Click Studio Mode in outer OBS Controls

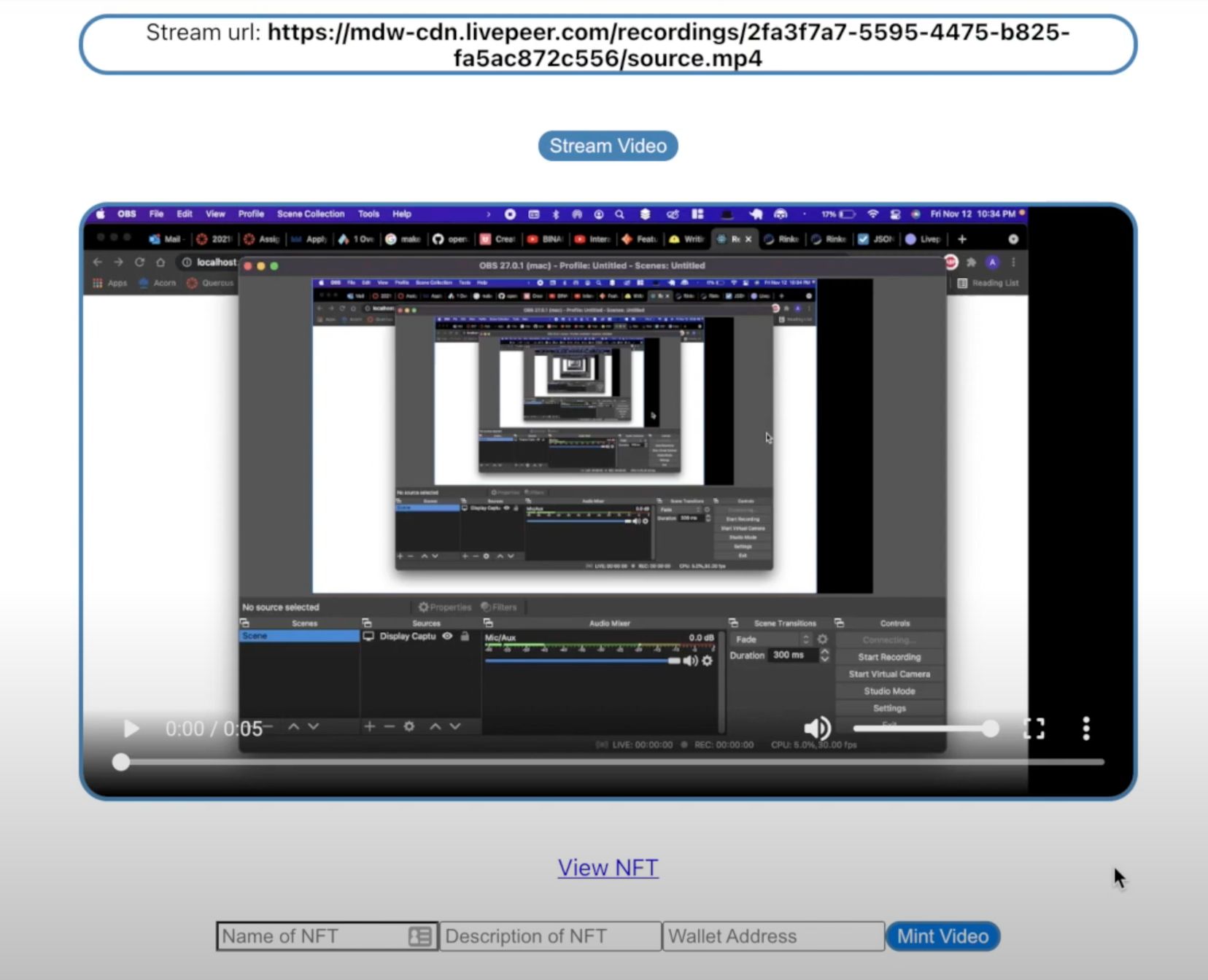pos(889,691)
